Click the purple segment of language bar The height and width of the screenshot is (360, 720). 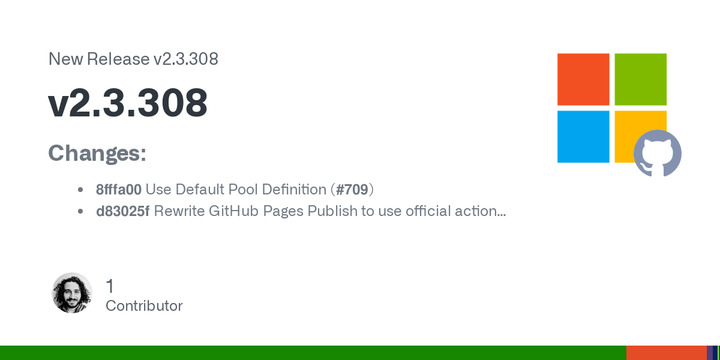coord(712,353)
